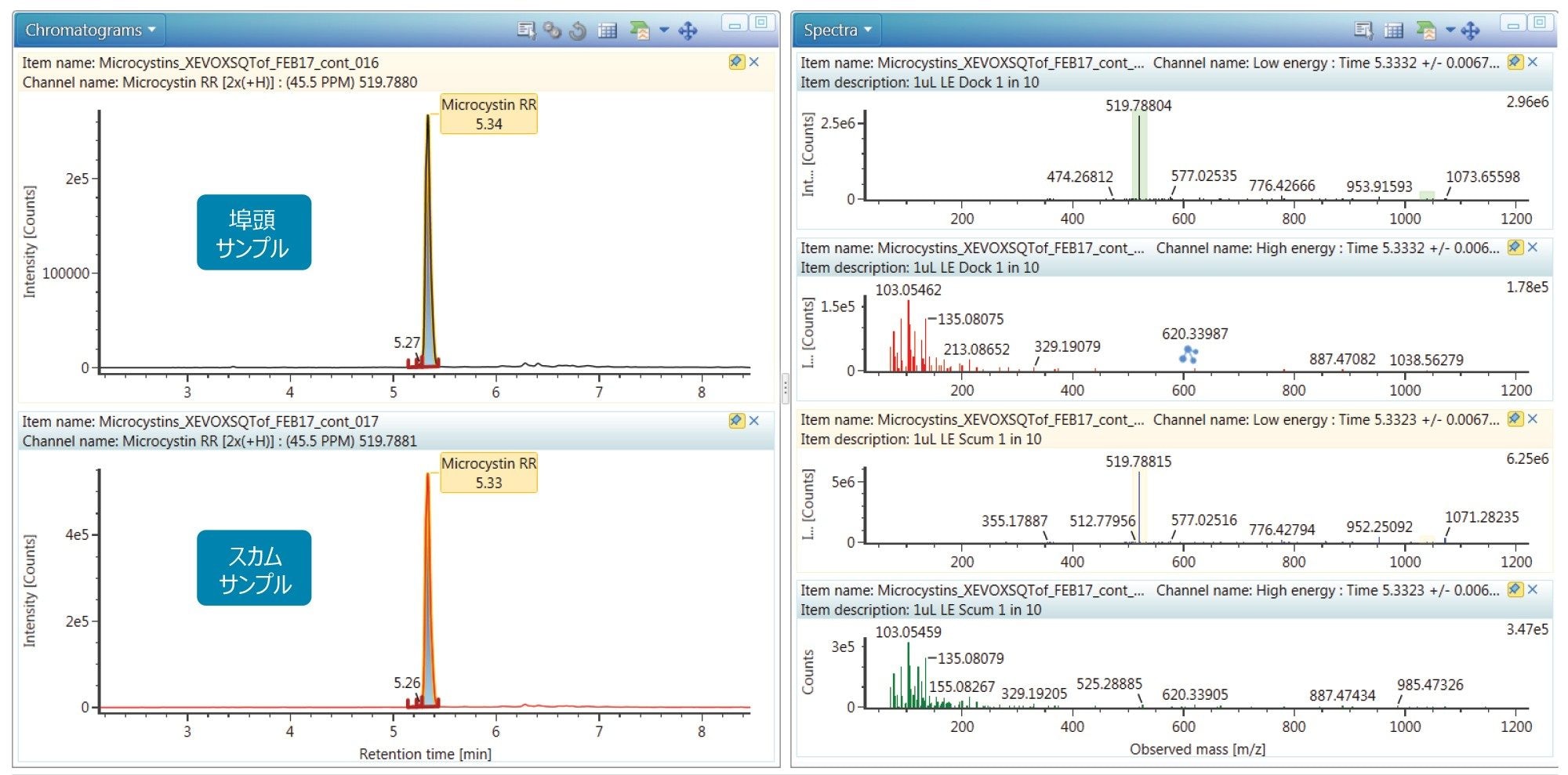Screen dimensions: 1568x775
Task: Click the 155.08267 fragment label
Action: click(962, 687)
